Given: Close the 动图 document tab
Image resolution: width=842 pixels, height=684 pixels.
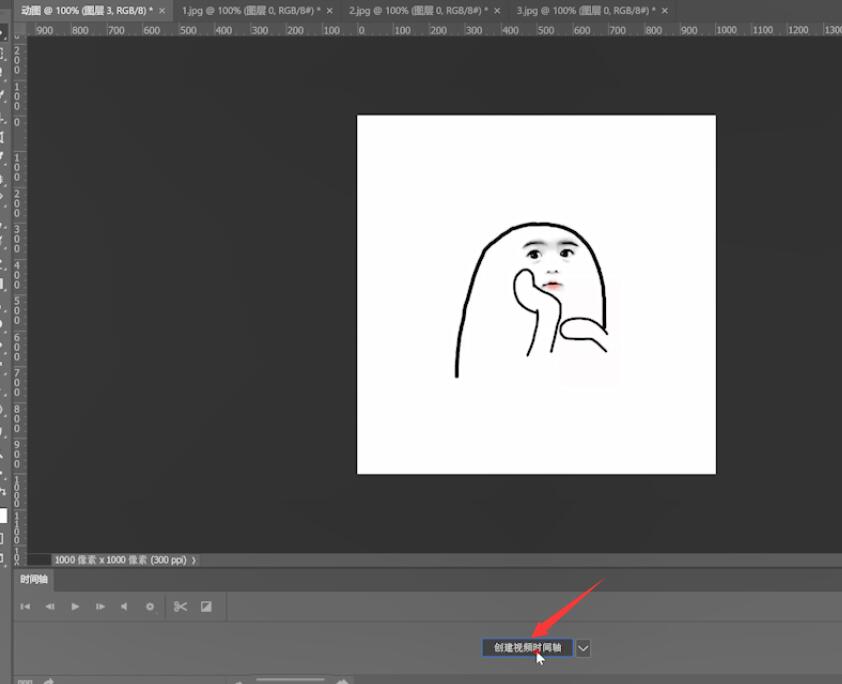Looking at the screenshot, I should (162, 11).
